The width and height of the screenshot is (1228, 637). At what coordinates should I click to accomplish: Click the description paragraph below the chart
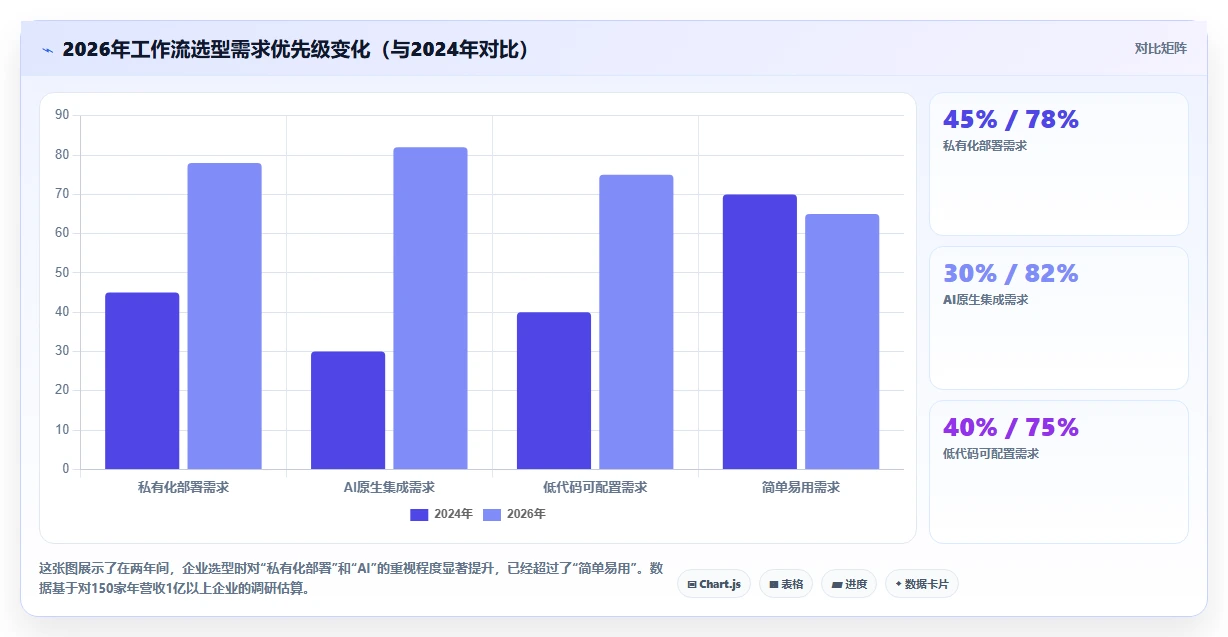tap(351, 578)
